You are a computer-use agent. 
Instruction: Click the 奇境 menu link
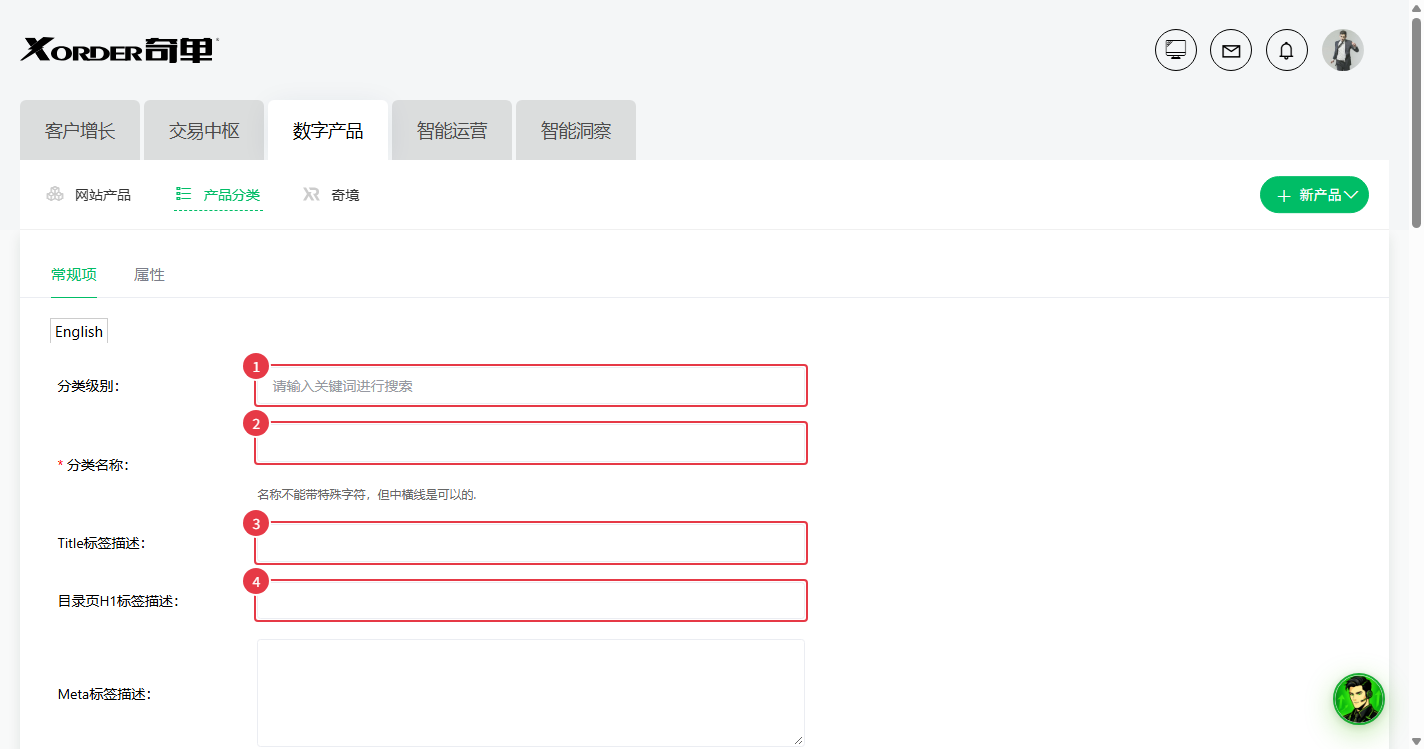[x=345, y=195]
